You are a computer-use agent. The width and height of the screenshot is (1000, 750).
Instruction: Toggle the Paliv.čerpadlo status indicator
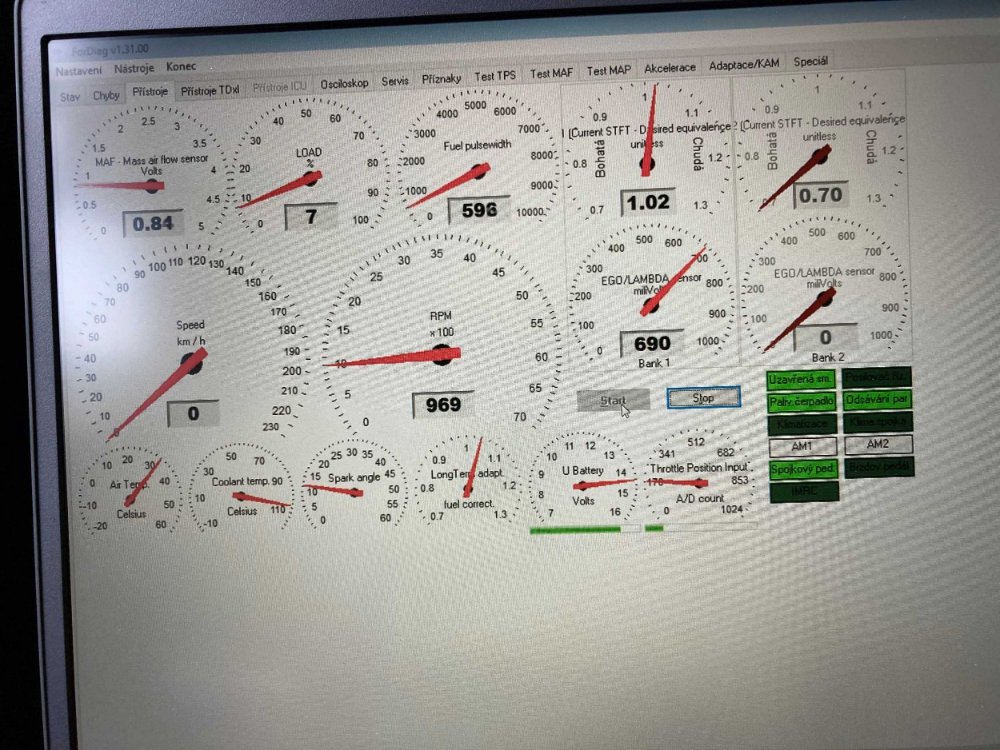[x=801, y=402]
